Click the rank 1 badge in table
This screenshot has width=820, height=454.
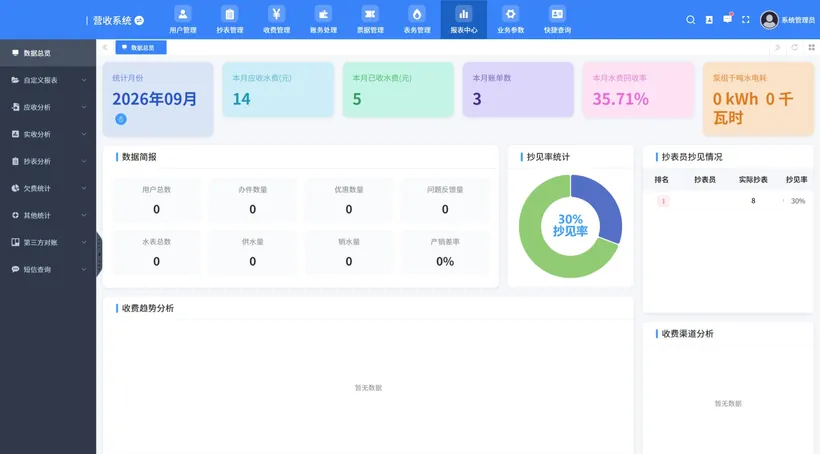(663, 201)
